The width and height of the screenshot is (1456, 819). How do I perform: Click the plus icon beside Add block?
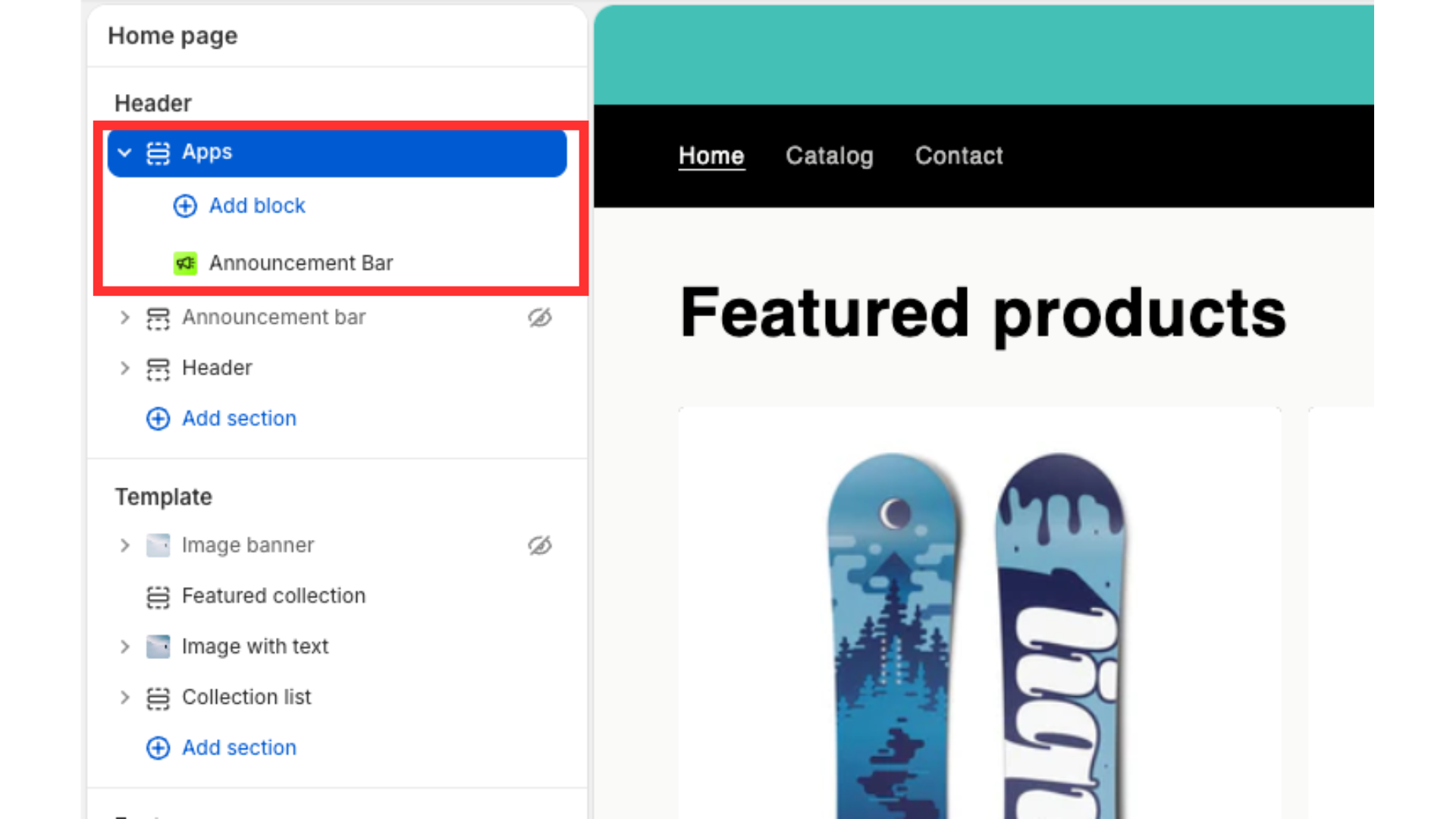click(x=185, y=206)
